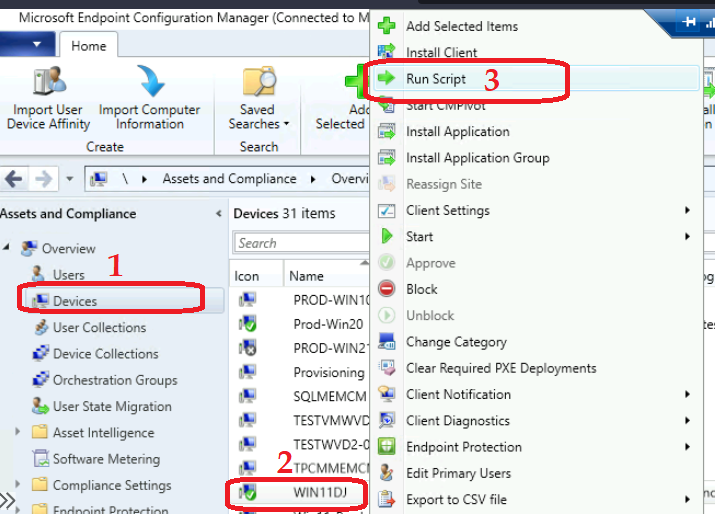715x514 pixels.
Task: Click the Users node icon in tree
Action: (x=38, y=274)
